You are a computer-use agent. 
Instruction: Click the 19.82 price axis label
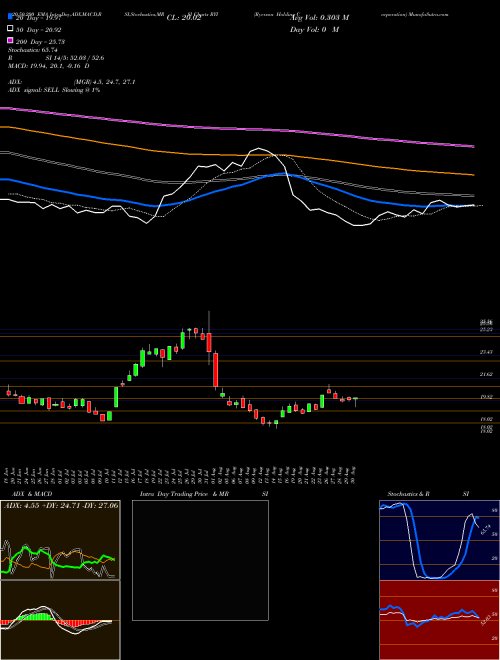coord(487,397)
